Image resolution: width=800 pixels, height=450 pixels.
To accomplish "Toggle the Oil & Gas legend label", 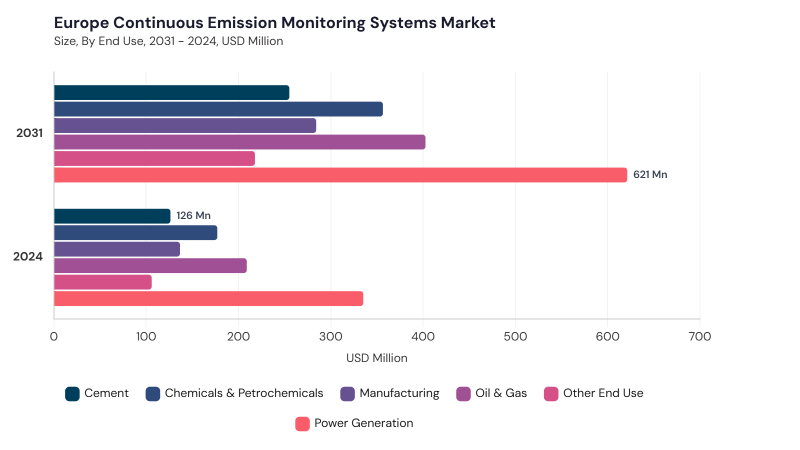I will [501, 393].
